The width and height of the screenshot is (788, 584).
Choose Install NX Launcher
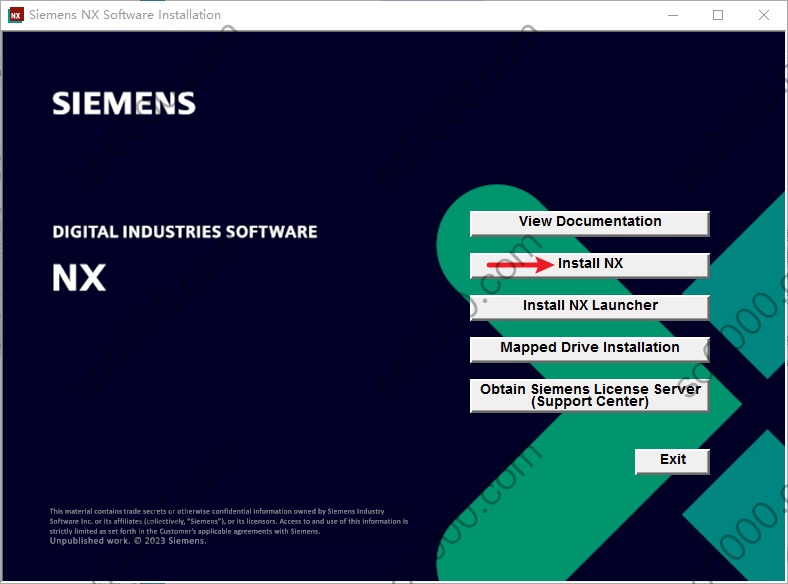pos(589,307)
